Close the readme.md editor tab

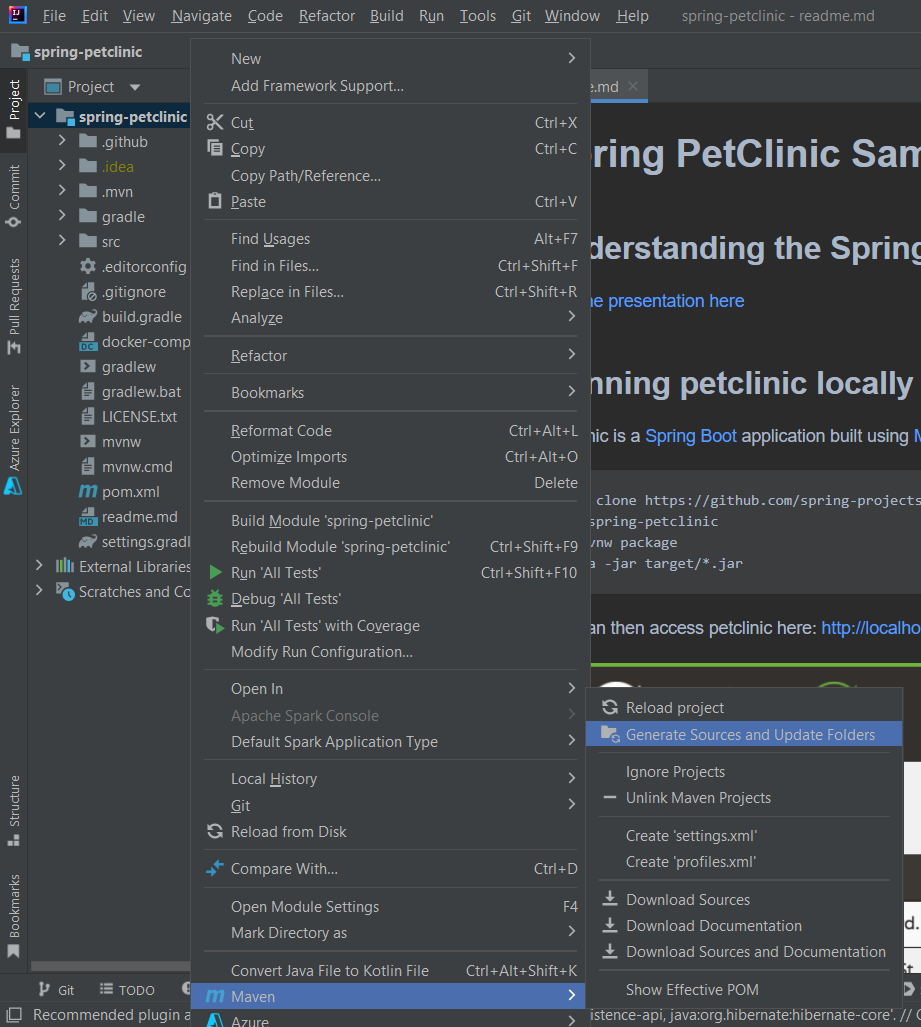[633, 86]
